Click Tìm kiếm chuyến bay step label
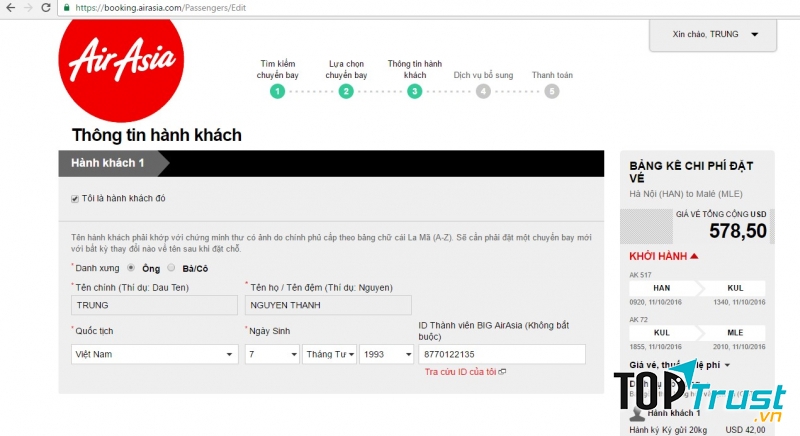The width and height of the screenshot is (800, 436). click(278, 69)
